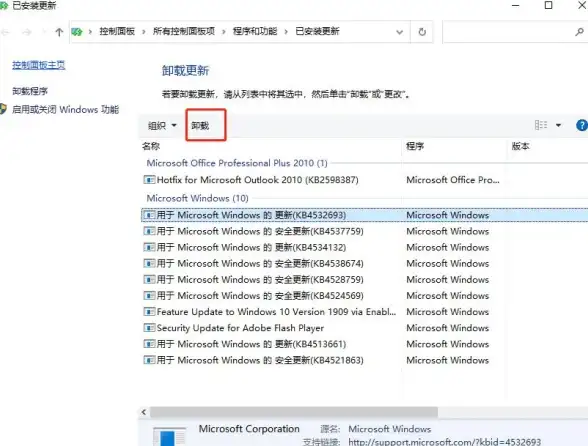Select the update KB4532693 row
588x446 pixels.
pyautogui.click(x=364, y=215)
